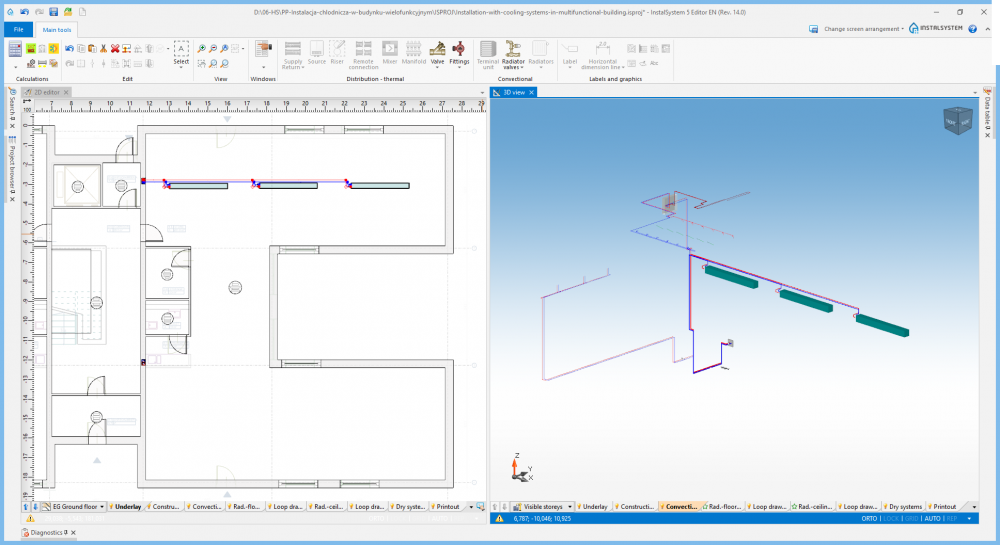
Task: Switch to the 2D editor tab
Action: (x=47, y=92)
